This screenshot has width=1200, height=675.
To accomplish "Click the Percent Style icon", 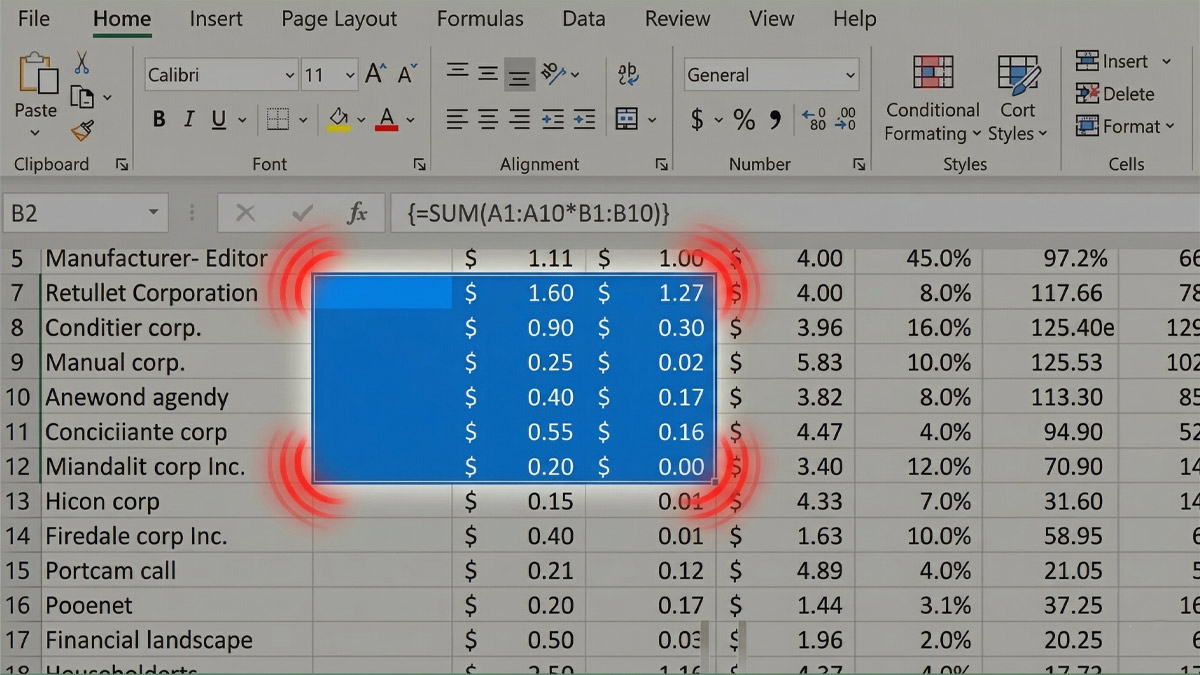I will (x=744, y=120).
